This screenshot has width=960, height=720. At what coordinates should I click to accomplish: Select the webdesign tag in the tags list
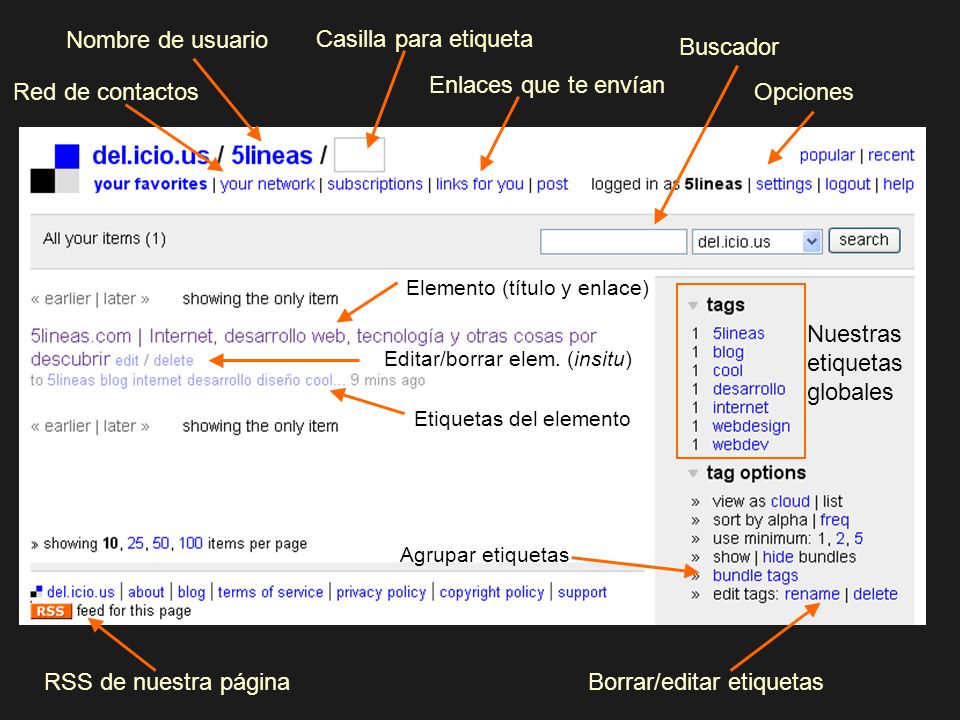(x=751, y=426)
